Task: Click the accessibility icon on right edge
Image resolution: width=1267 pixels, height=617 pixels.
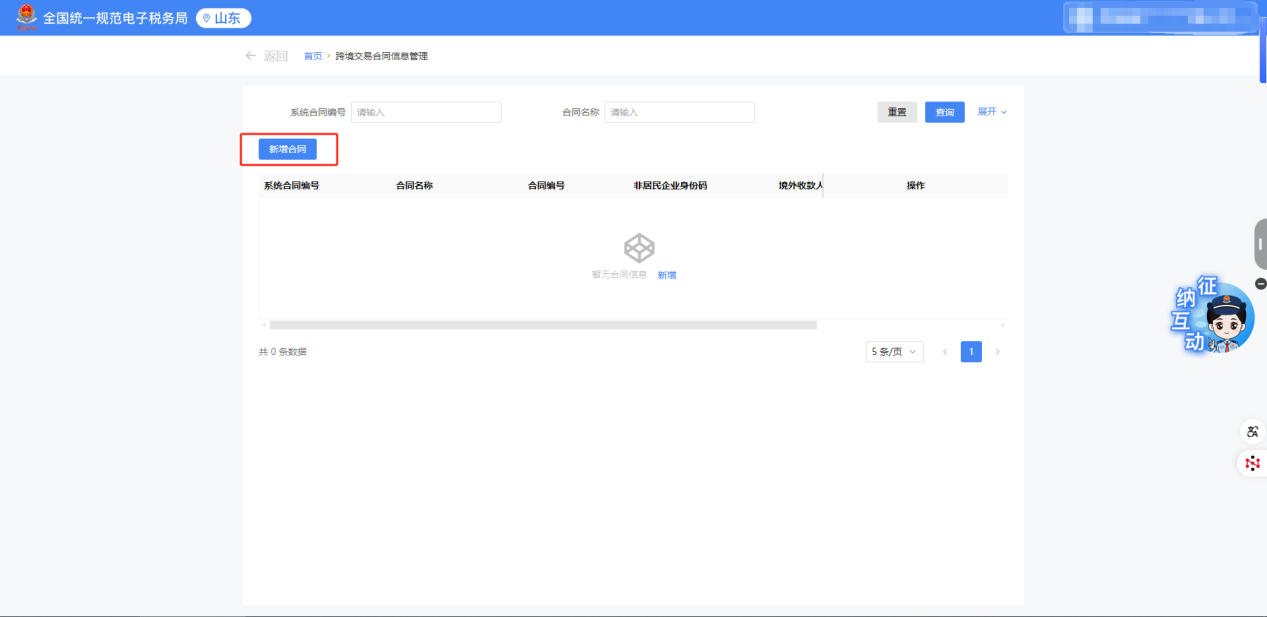Action: (1252, 432)
